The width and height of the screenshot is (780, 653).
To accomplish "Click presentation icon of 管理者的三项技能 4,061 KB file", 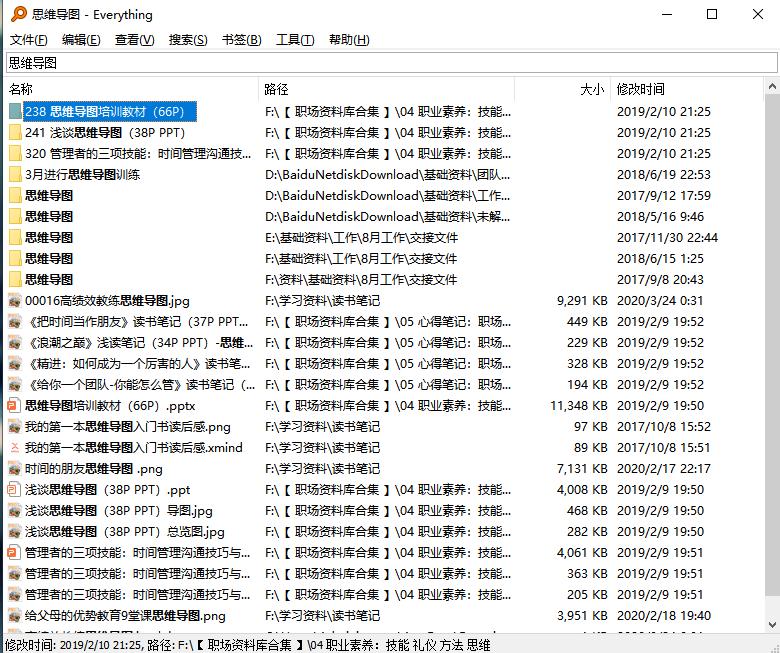I will (x=14, y=553).
